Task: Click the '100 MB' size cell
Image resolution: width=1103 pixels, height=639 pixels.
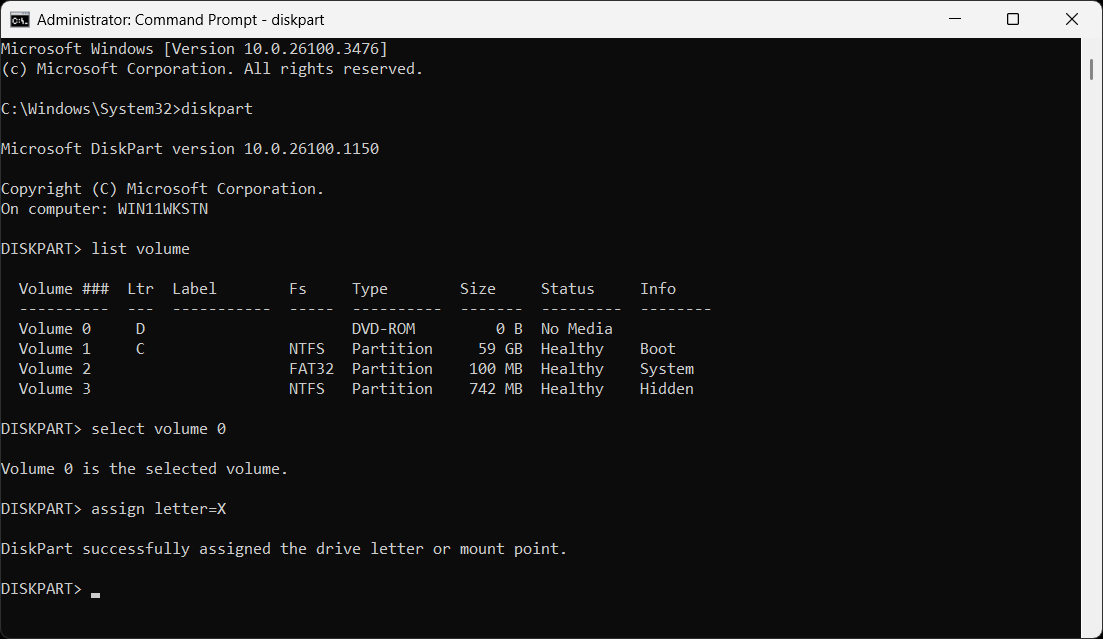Action: click(496, 369)
